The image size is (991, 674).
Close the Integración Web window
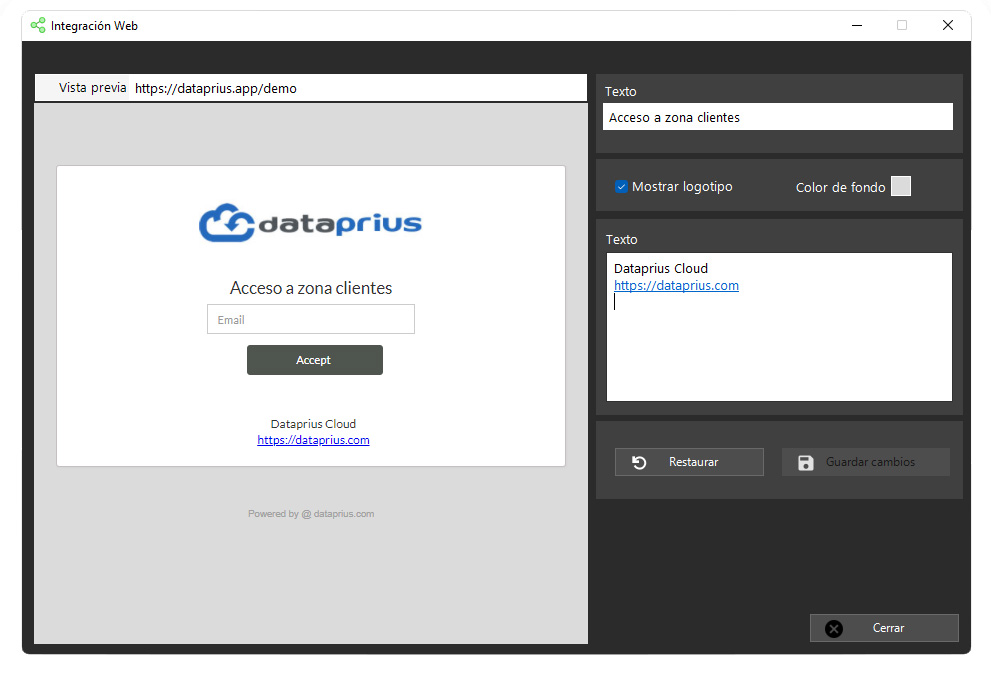(948, 25)
